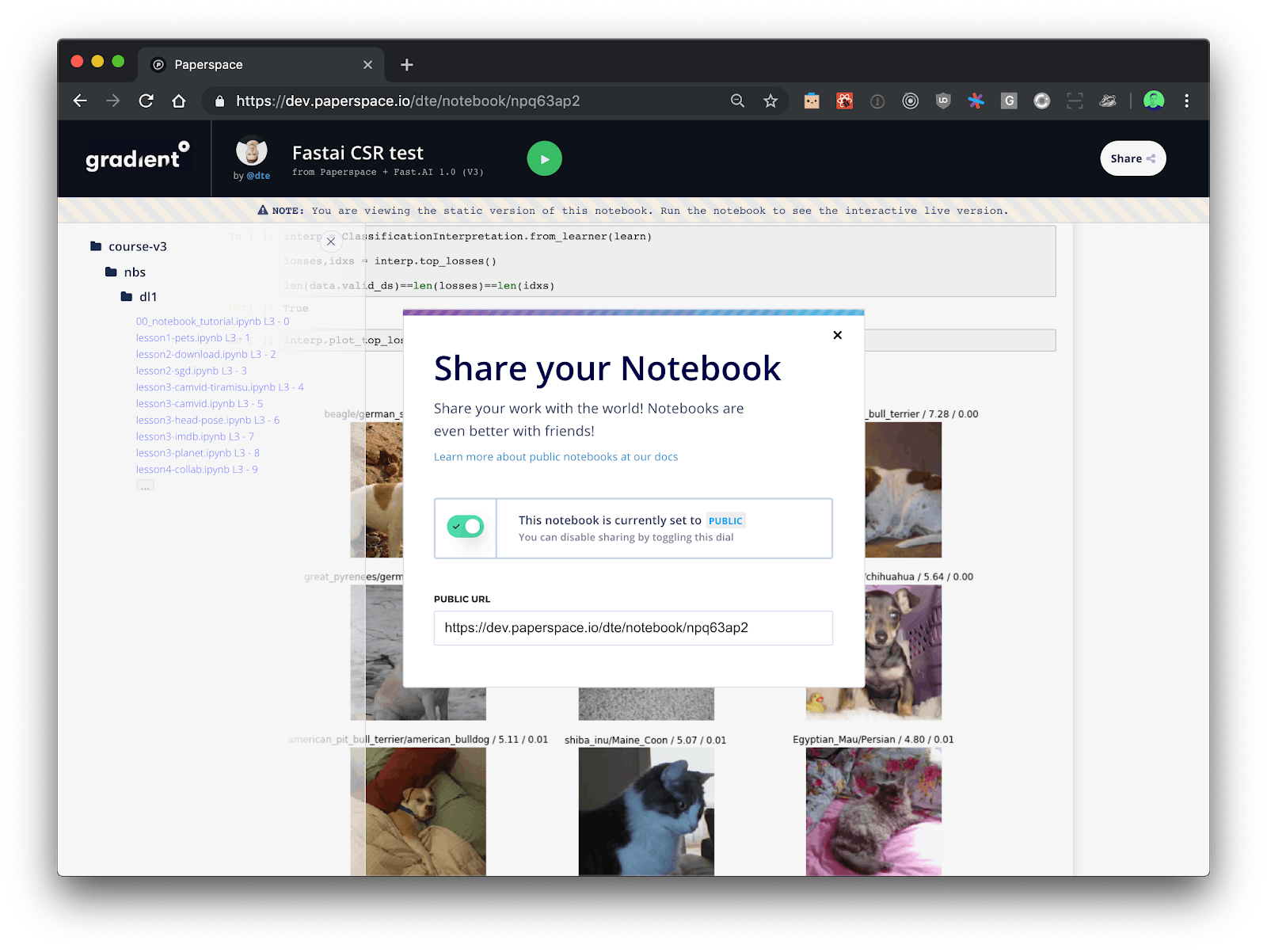Click the chihuahua puppy image
The height and width of the screenshot is (952, 1267).
coord(903,653)
